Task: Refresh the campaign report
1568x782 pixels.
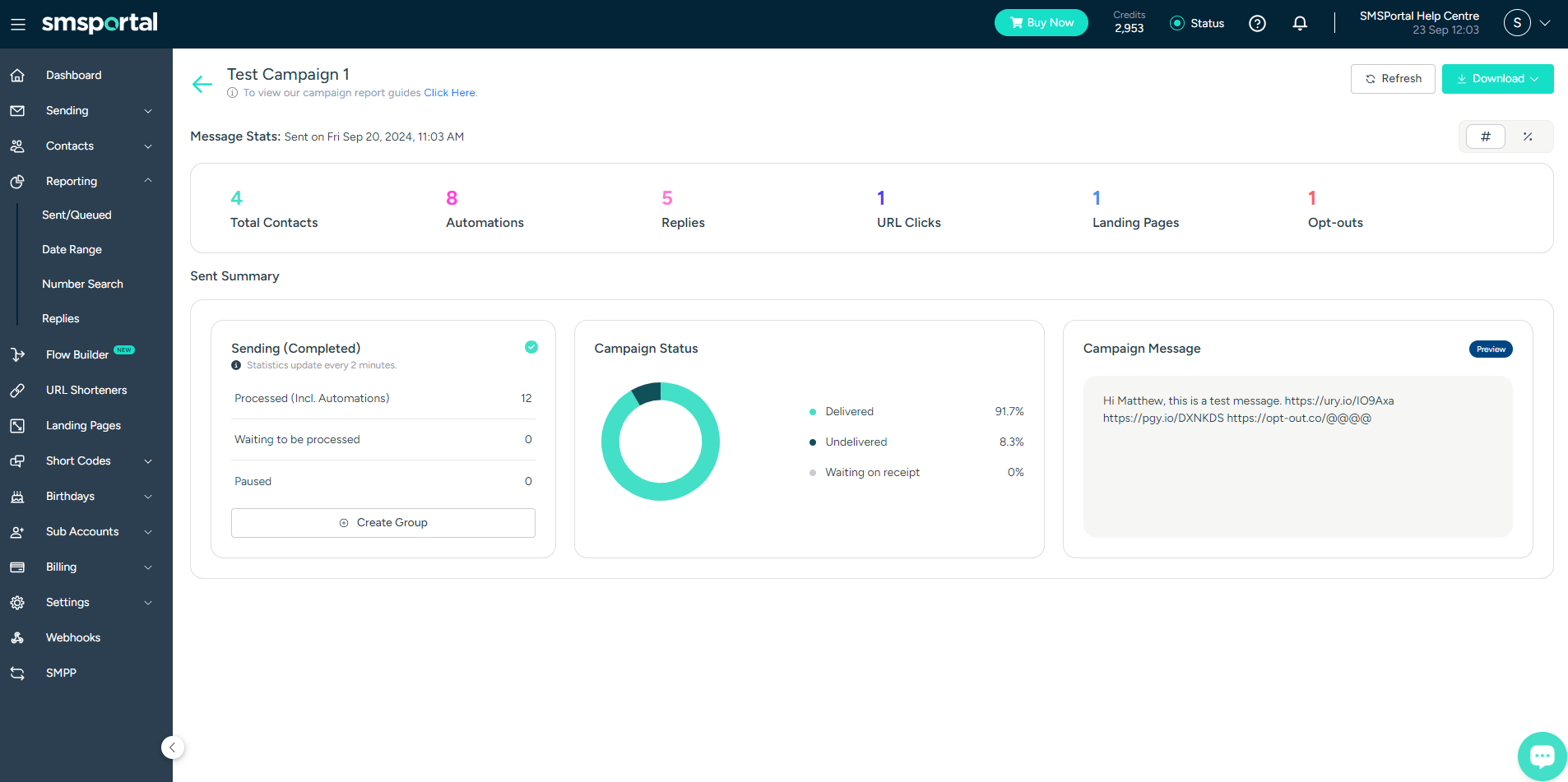Action: coord(1393,79)
